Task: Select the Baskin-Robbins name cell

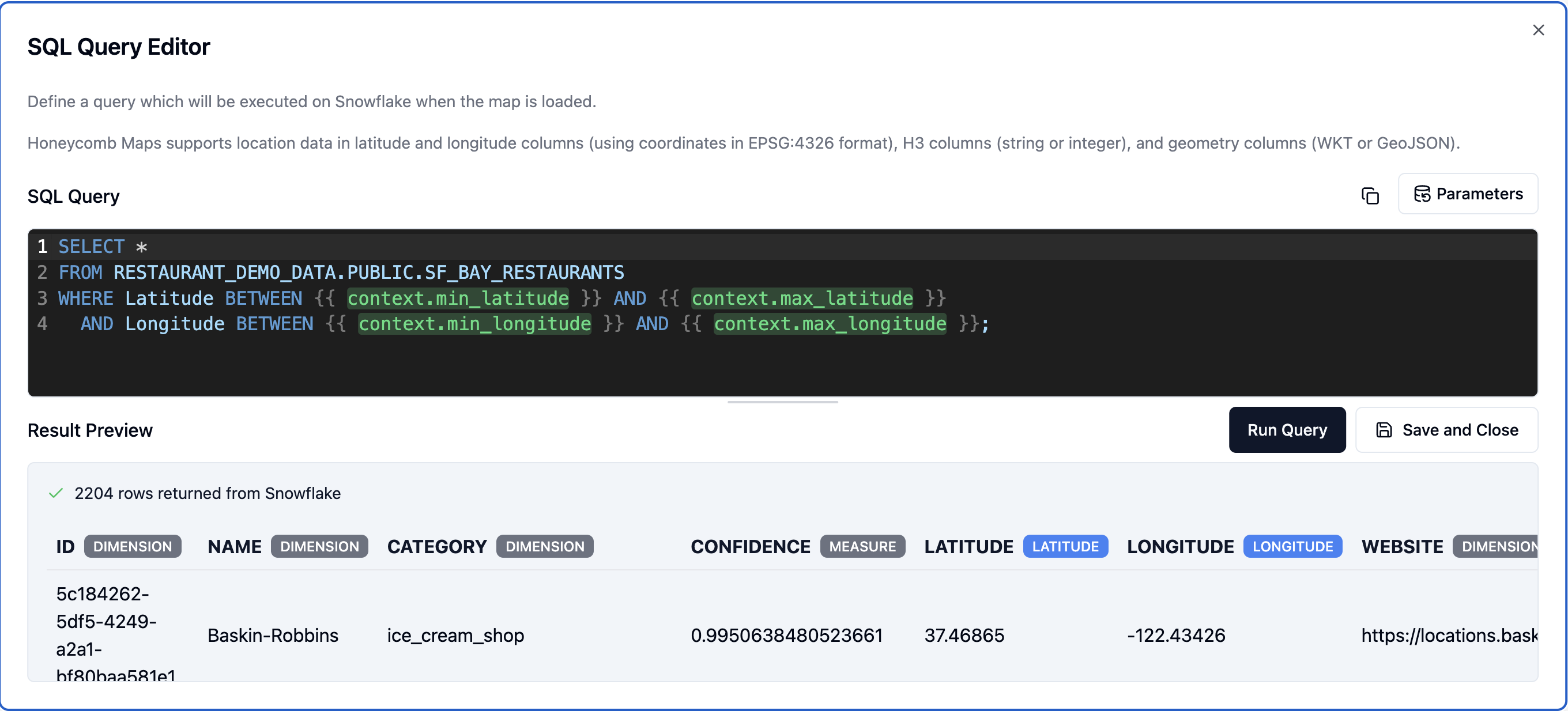Action: click(x=273, y=635)
